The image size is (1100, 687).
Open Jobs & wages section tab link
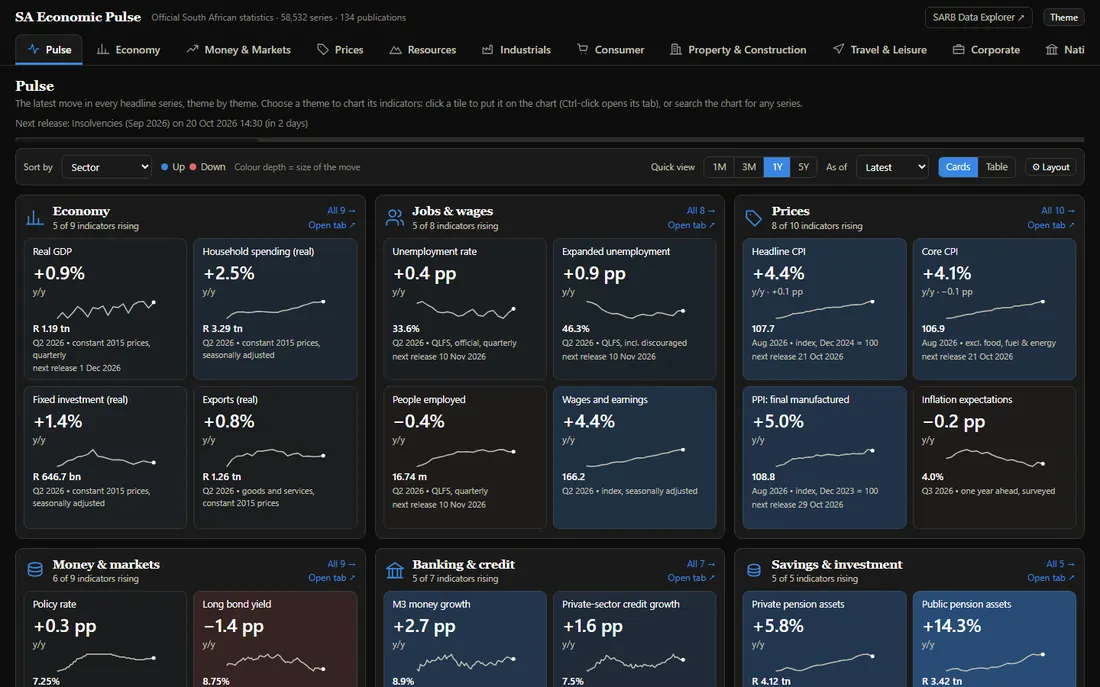(x=691, y=225)
